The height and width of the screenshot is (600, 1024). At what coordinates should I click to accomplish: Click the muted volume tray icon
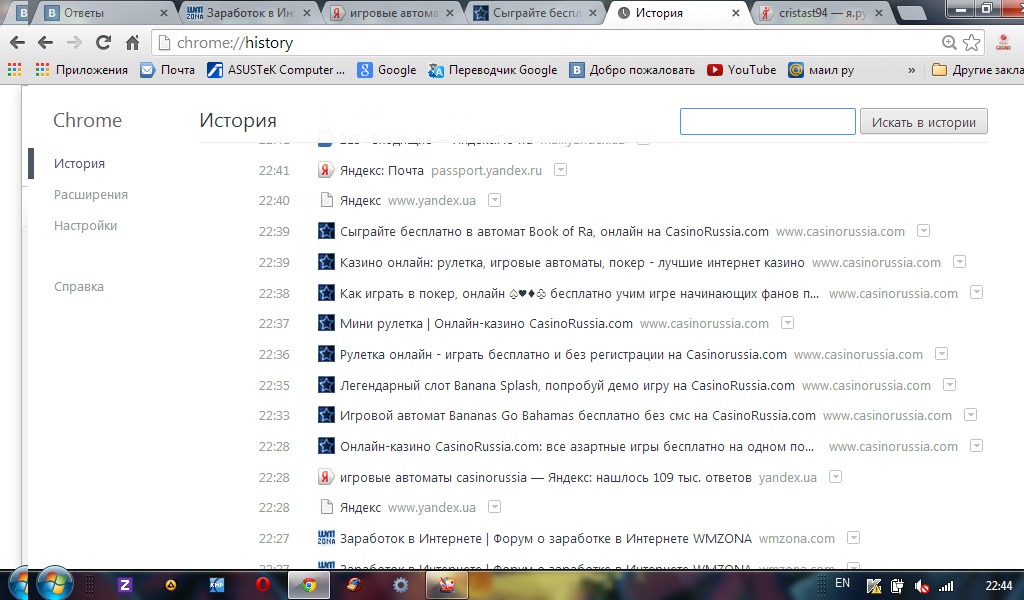pos(922,586)
